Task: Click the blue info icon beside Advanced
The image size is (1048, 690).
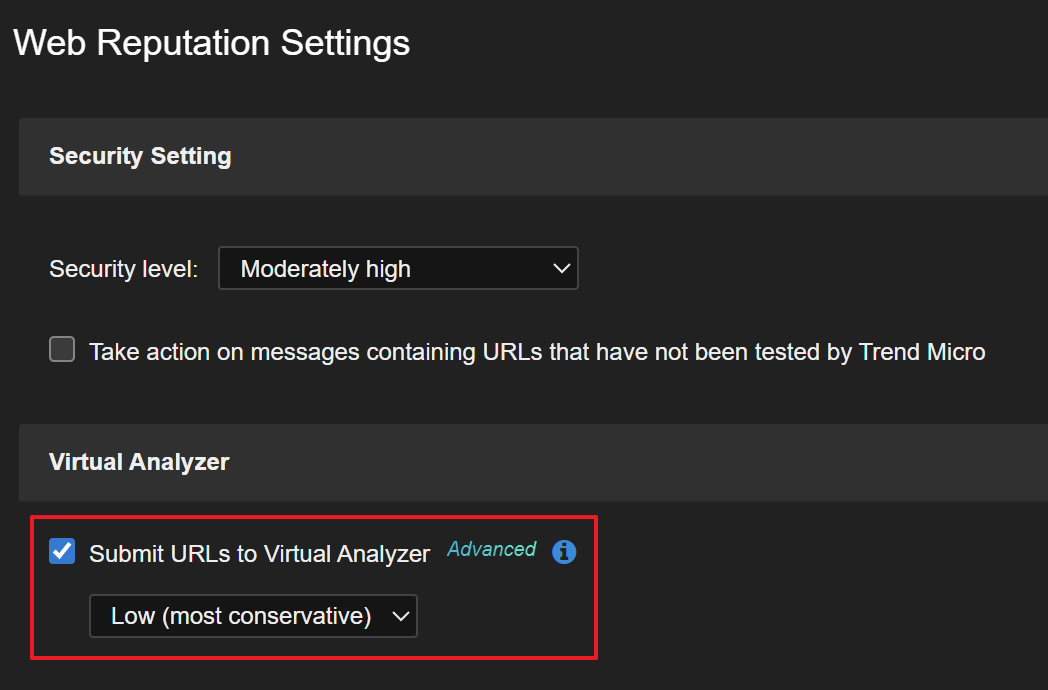Action: 564,552
